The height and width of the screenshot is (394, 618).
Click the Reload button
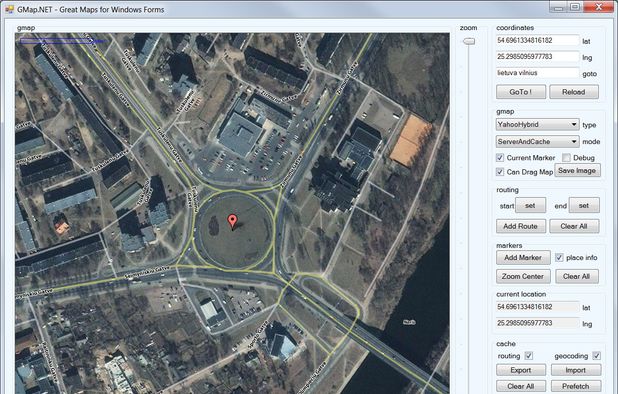click(x=574, y=92)
